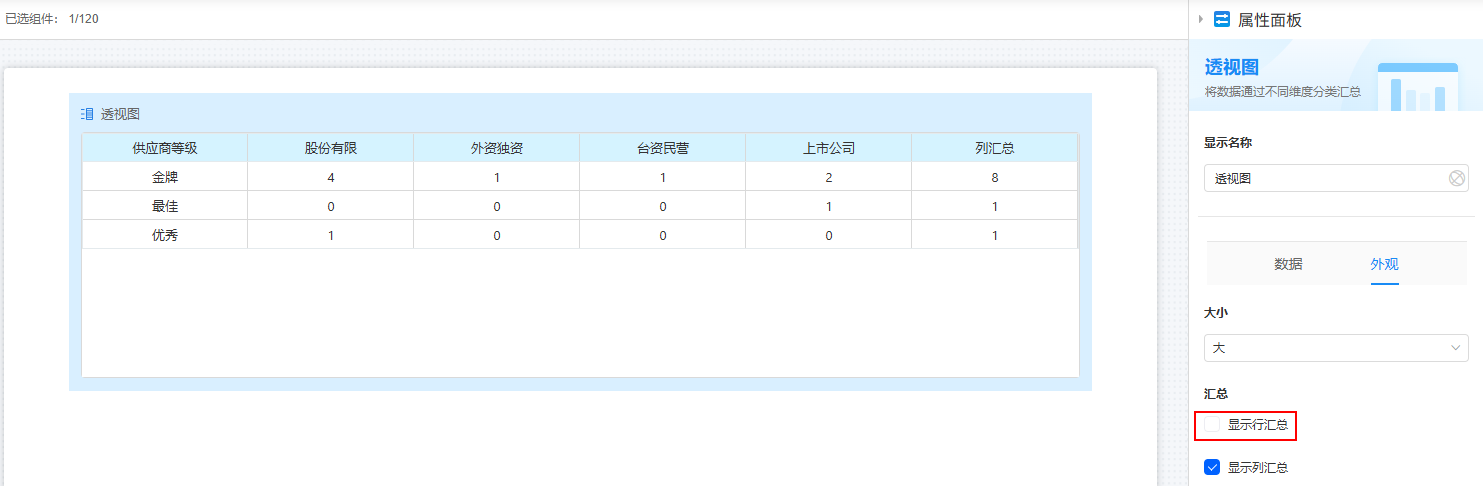
Task: Click the 上市公司 value 2 in 金牌 row
Action: pyautogui.click(x=829, y=177)
